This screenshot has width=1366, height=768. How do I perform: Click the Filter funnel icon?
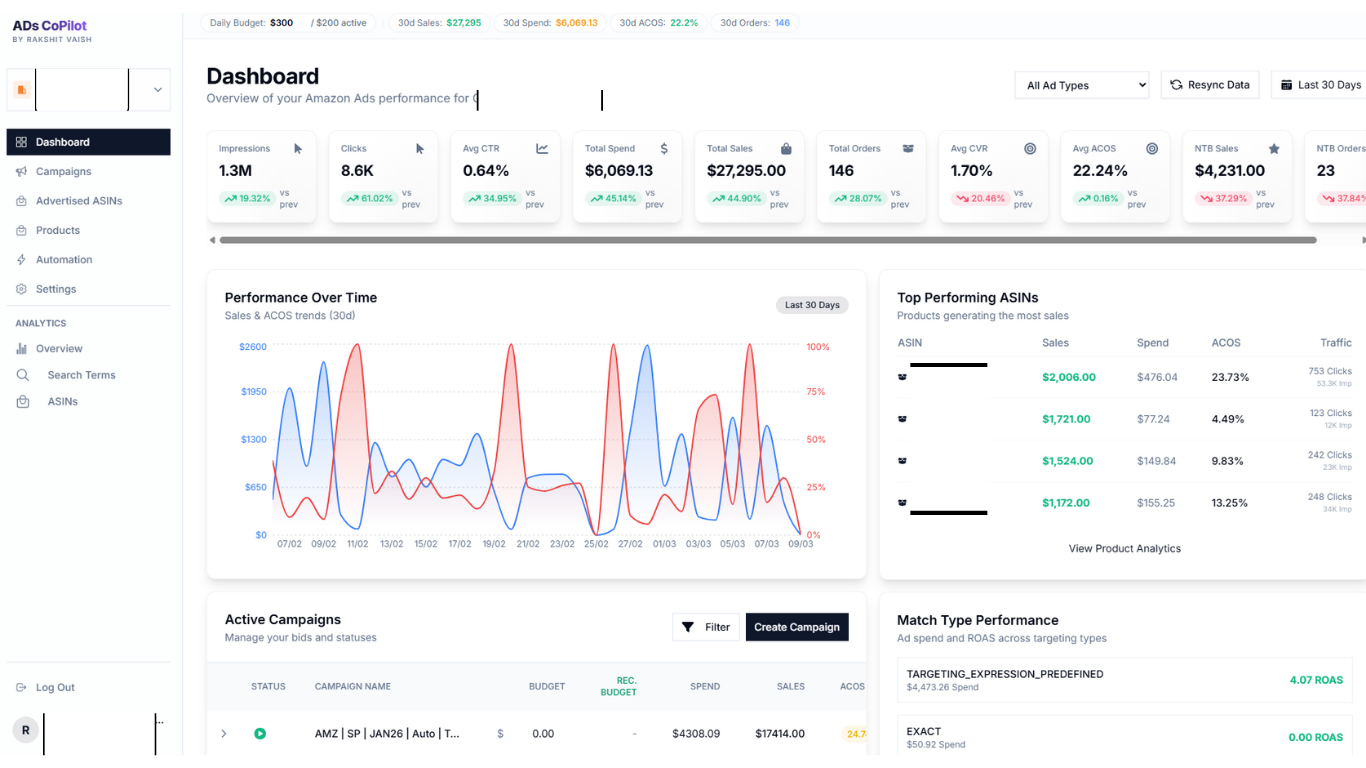688,627
